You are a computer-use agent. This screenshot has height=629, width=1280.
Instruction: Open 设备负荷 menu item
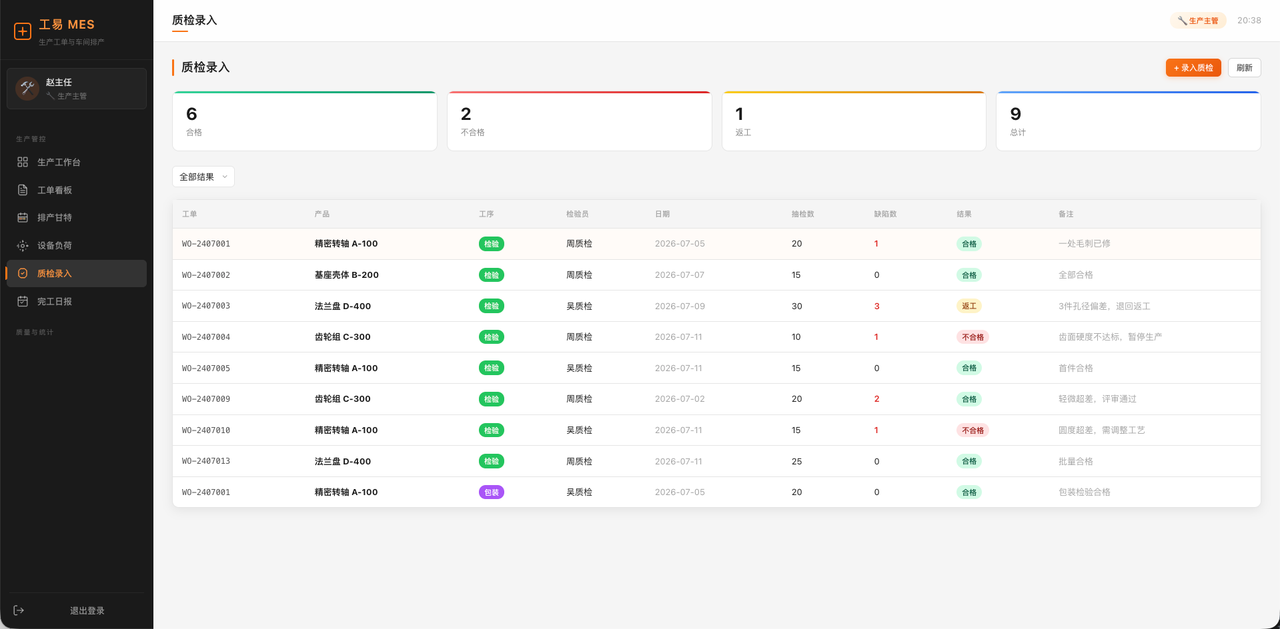[76, 245]
